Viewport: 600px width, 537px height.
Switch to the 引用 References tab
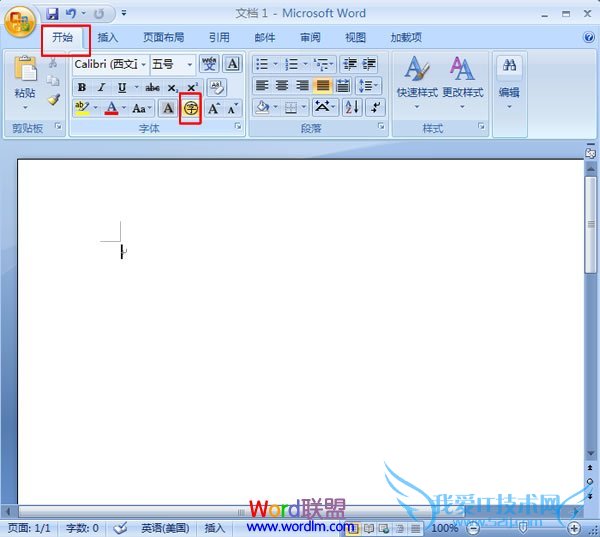[220, 37]
